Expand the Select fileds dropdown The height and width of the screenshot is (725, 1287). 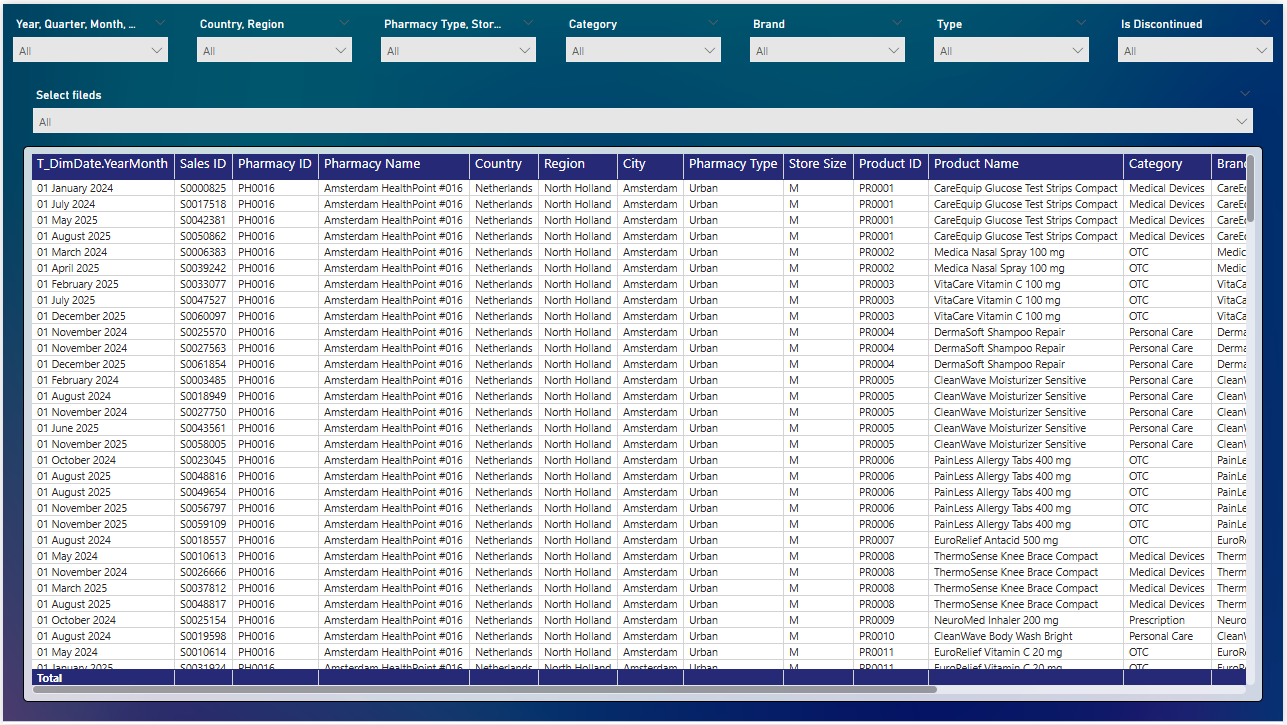tap(642, 121)
